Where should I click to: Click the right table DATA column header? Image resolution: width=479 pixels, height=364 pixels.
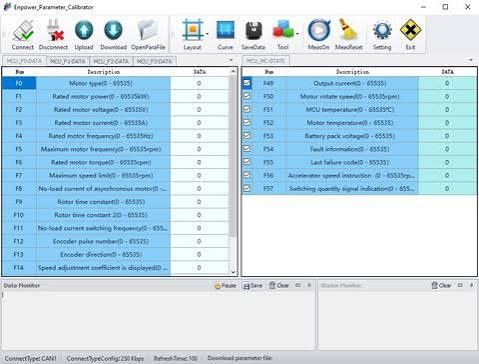pyautogui.click(x=447, y=72)
